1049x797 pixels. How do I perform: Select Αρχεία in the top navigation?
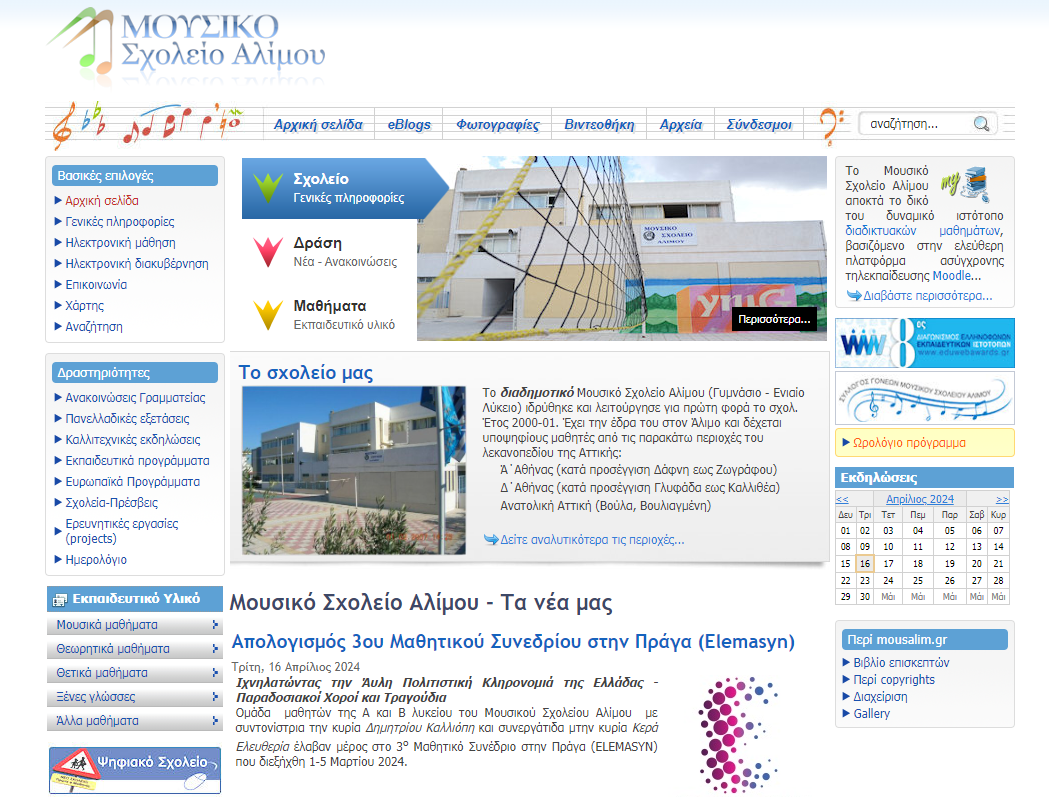(681, 124)
